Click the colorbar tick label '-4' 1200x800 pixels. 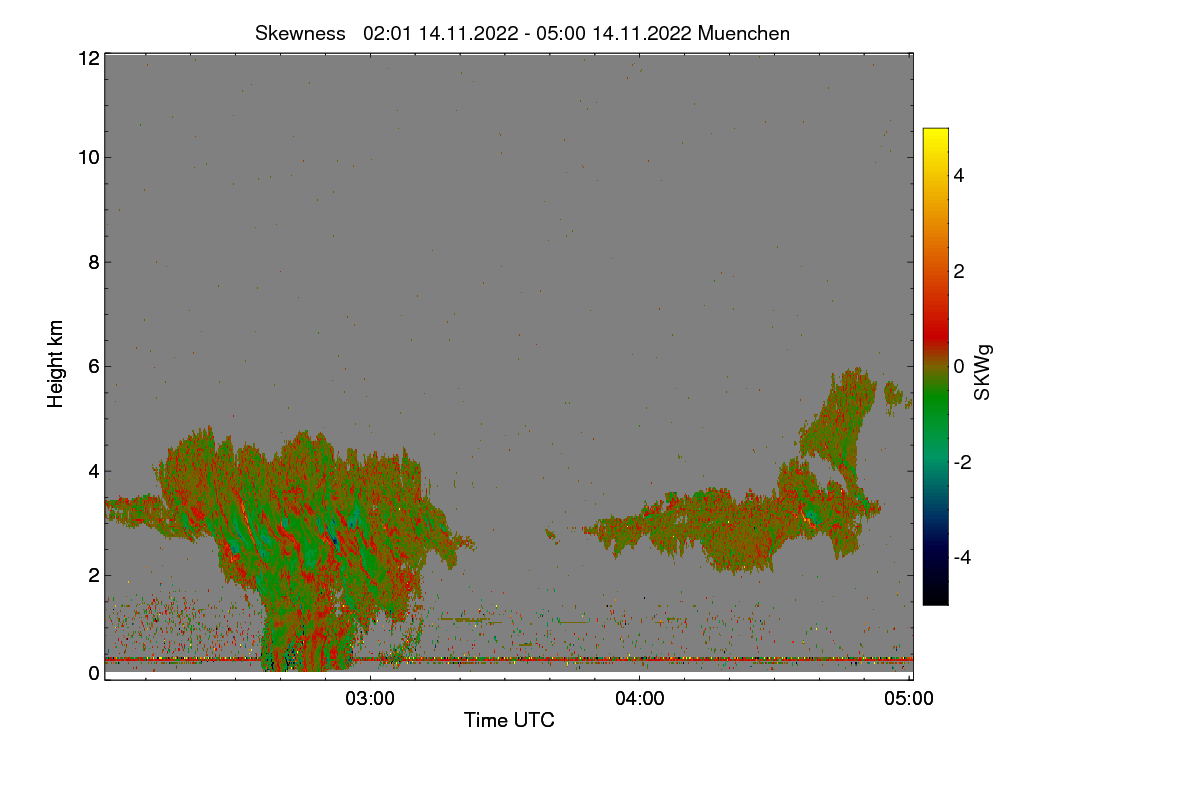coord(964,557)
